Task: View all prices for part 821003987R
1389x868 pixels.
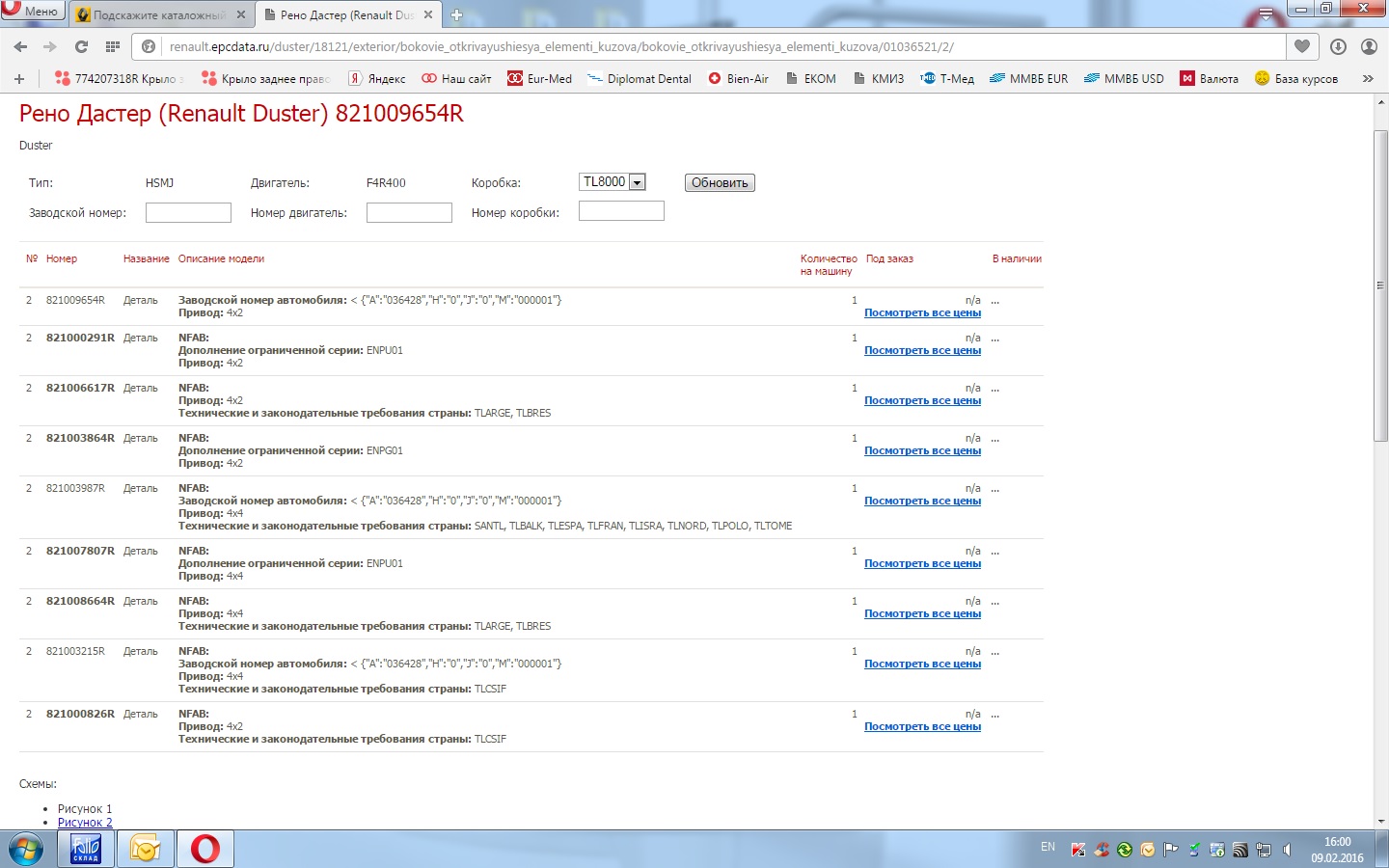Action: point(922,501)
